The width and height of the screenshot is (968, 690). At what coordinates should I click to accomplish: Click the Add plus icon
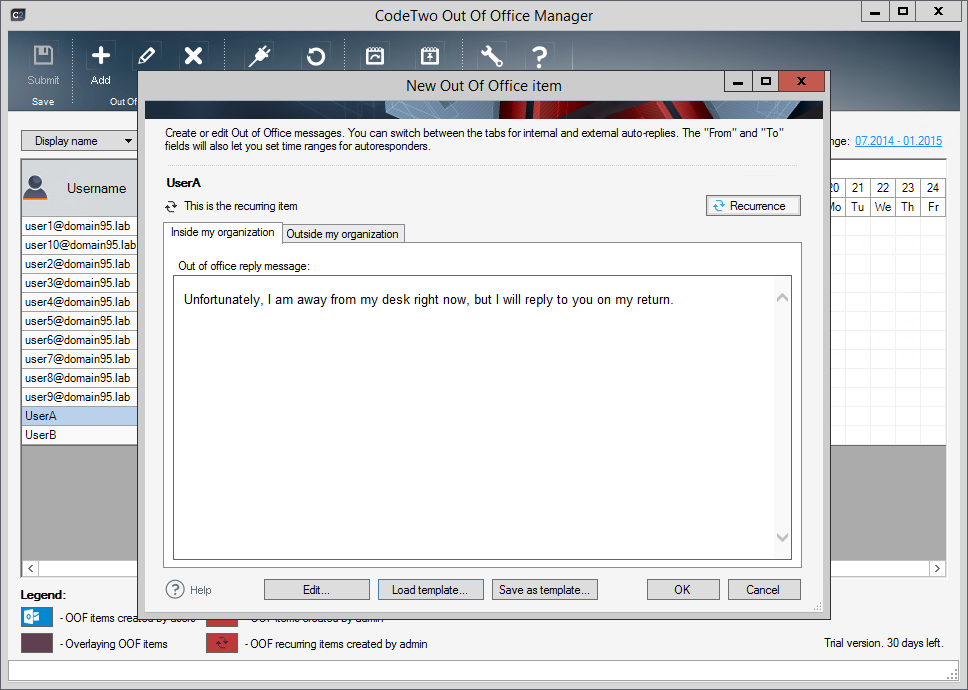[x=101, y=56]
